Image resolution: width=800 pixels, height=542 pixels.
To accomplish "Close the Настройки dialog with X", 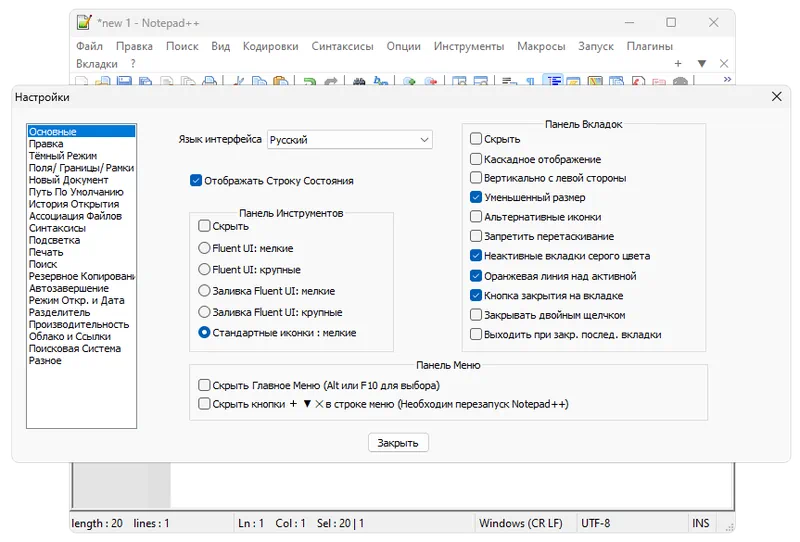I will click(x=776, y=96).
